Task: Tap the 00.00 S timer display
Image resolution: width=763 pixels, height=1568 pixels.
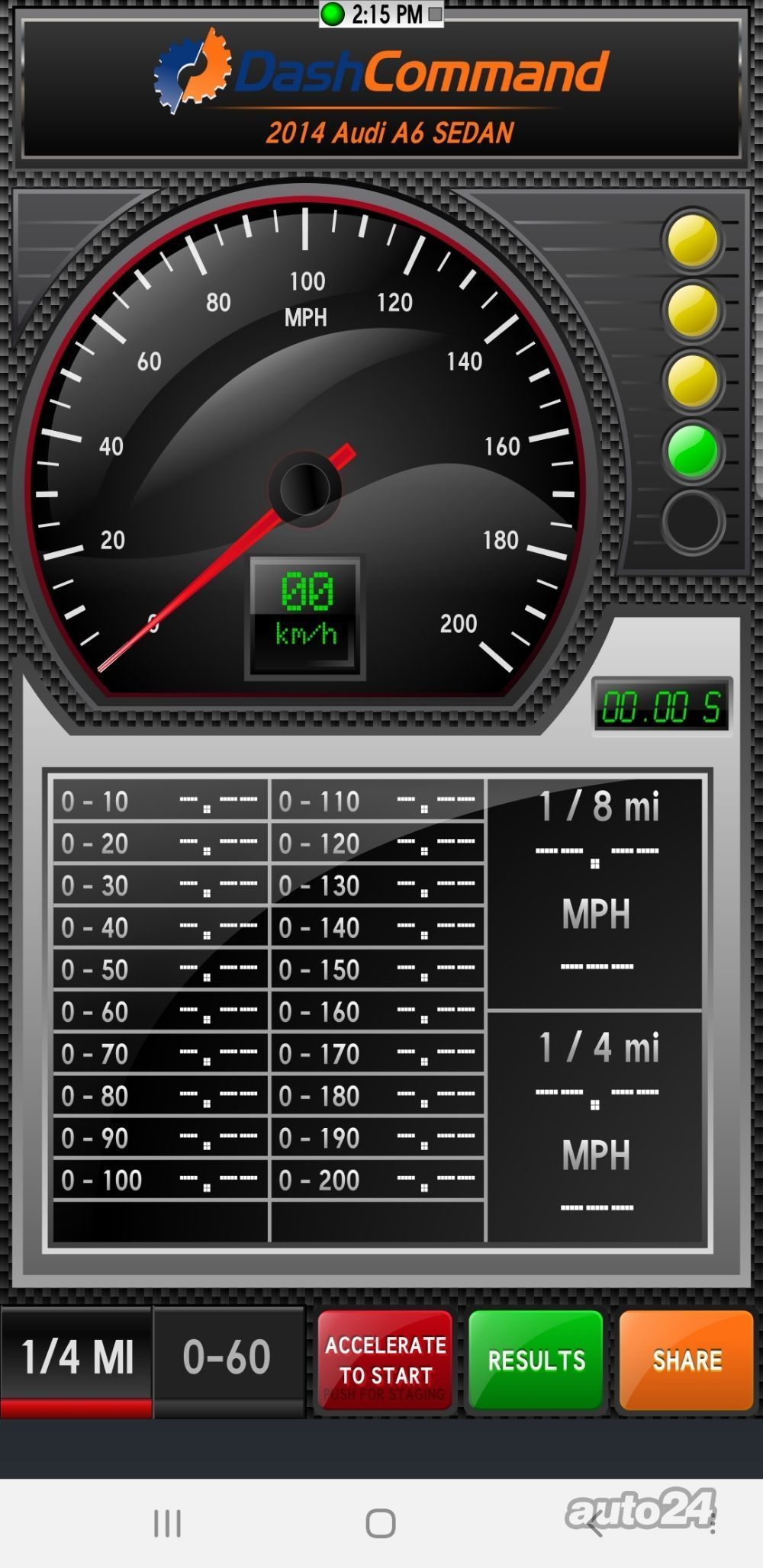Action: pos(662,706)
